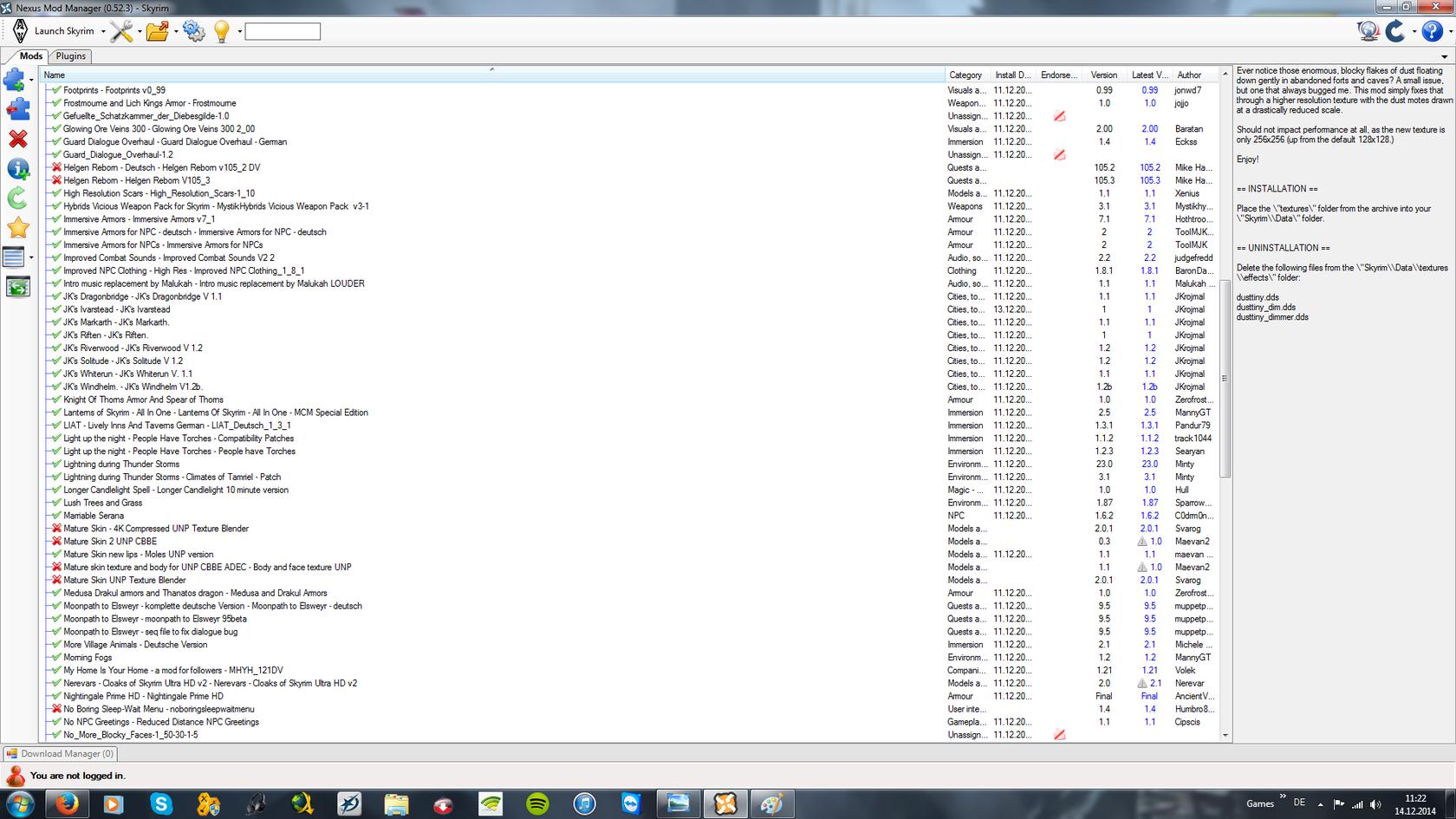Click the blue question mark help icon
Screen dimensions: 1456x819
(1433, 31)
